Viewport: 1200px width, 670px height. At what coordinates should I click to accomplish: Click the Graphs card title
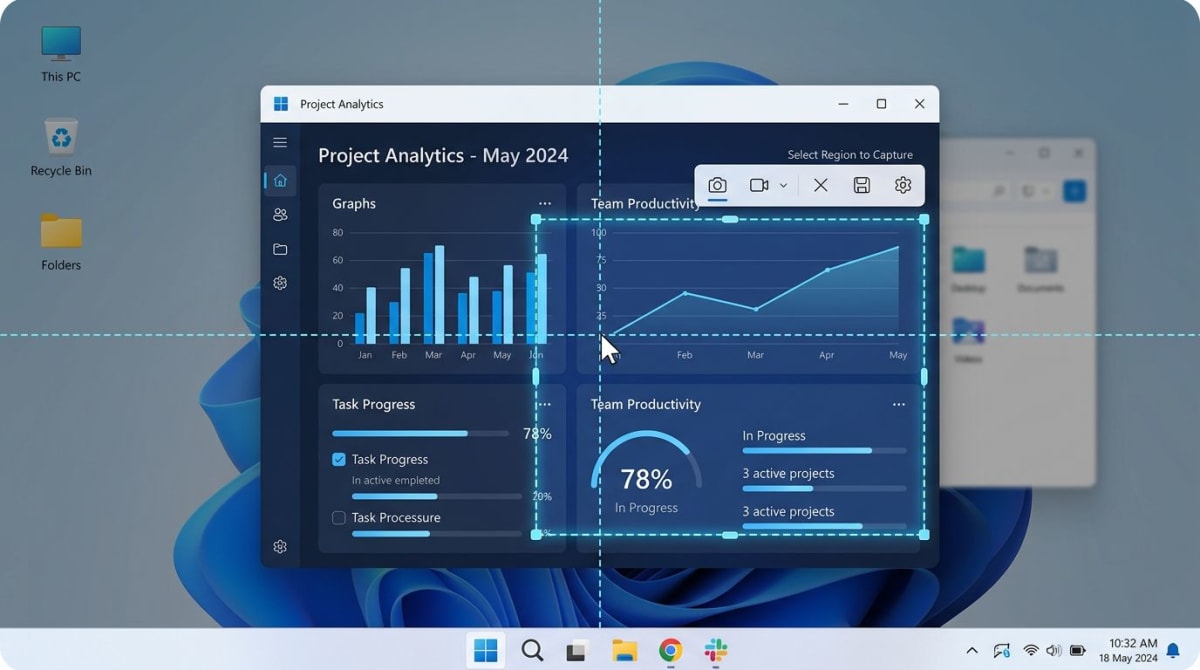click(x=354, y=203)
